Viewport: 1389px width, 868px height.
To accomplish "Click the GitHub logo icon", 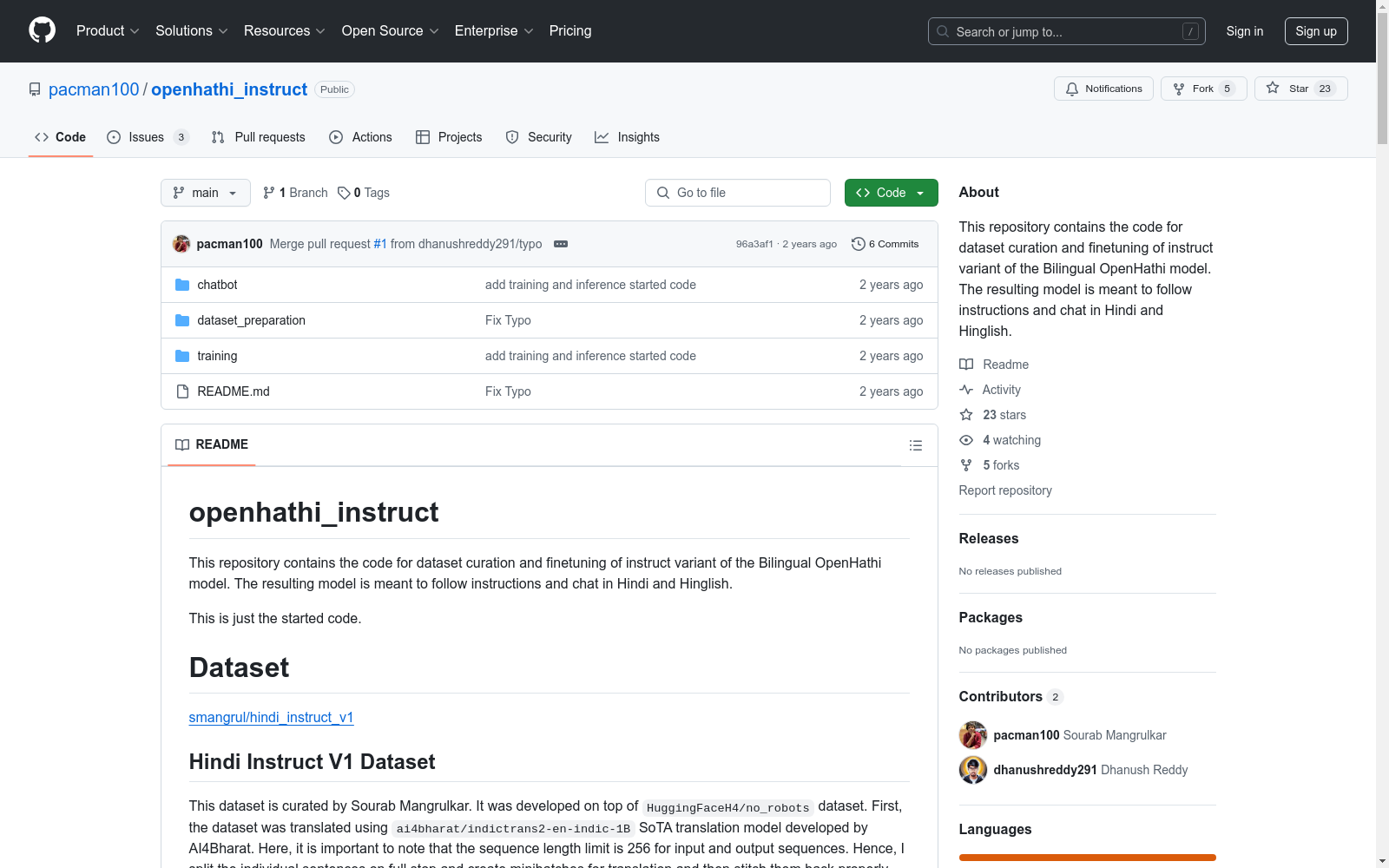I will coord(42,30).
